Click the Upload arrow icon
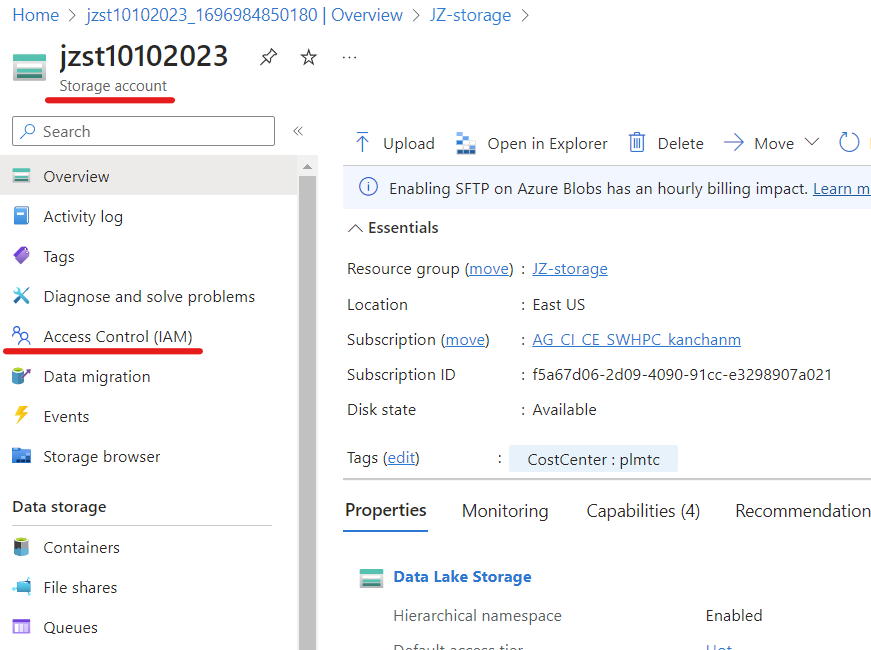The height and width of the screenshot is (650, 871). pos(362,142)
